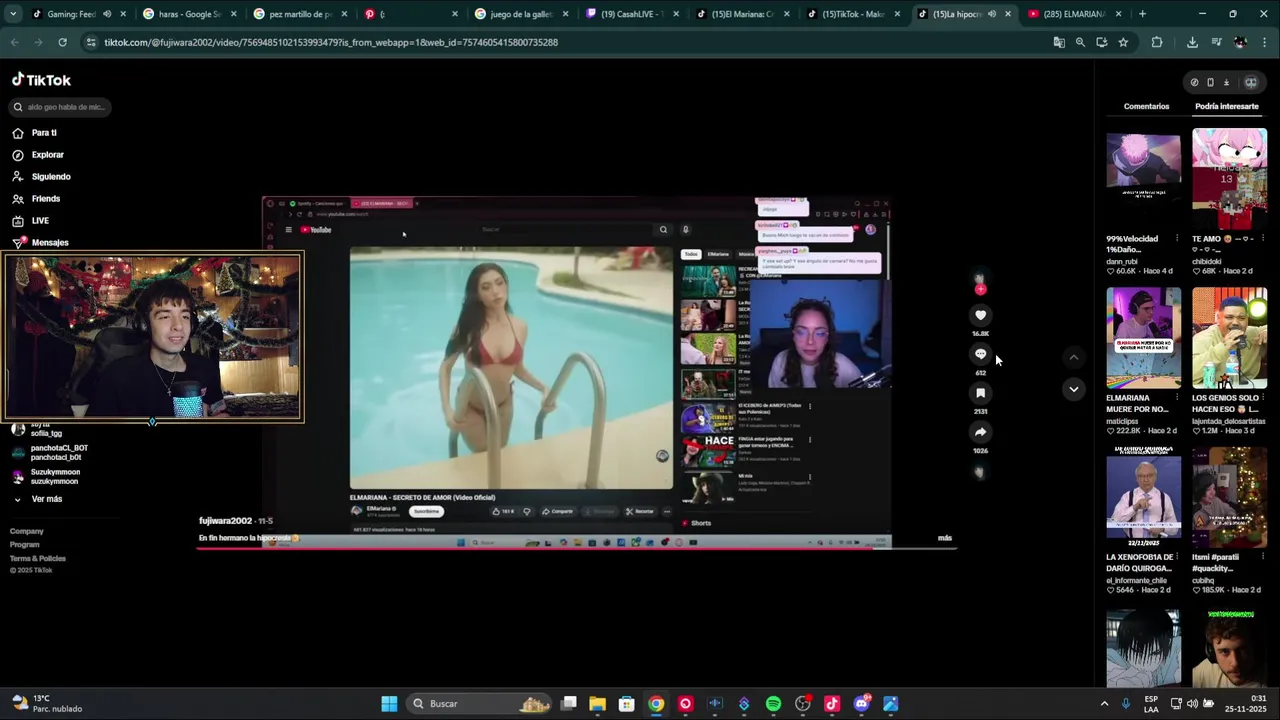Screen dimensions: 1280x720
Task: Open Google Translate page icon
Action: point(1059,42)
